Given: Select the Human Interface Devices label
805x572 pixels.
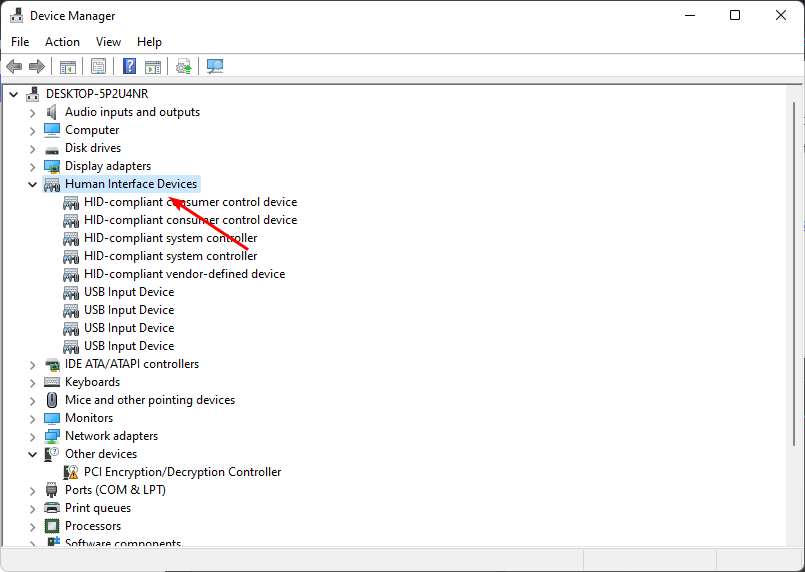Looking at the screenshot, I should 131,184.
